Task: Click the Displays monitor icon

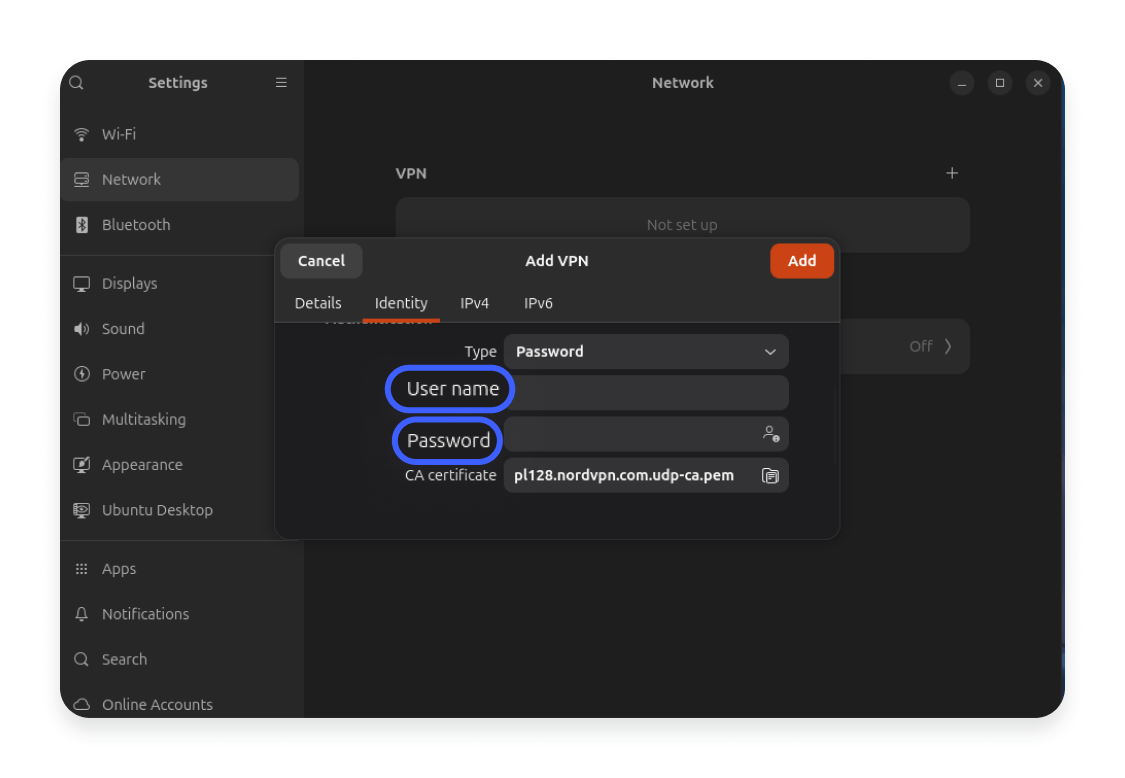Action: coord(81,283)
